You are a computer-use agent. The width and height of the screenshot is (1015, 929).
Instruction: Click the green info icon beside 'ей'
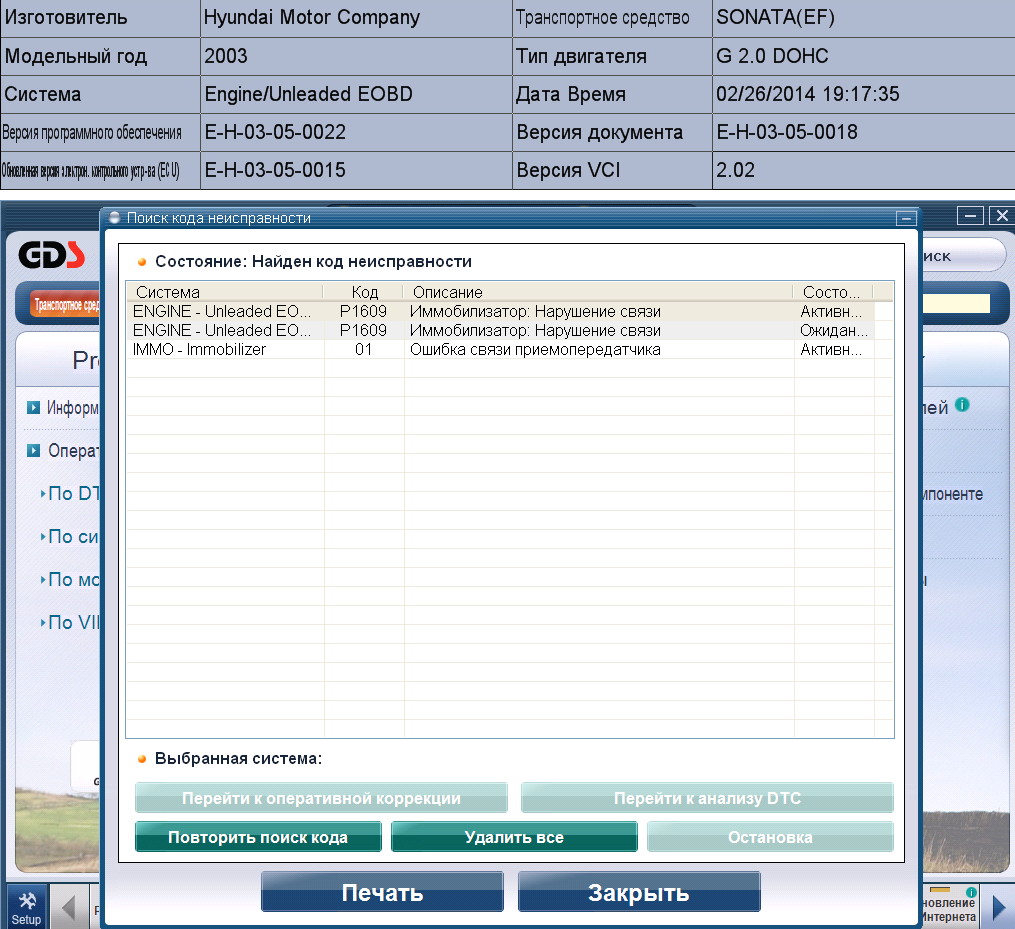coord(962,405)
